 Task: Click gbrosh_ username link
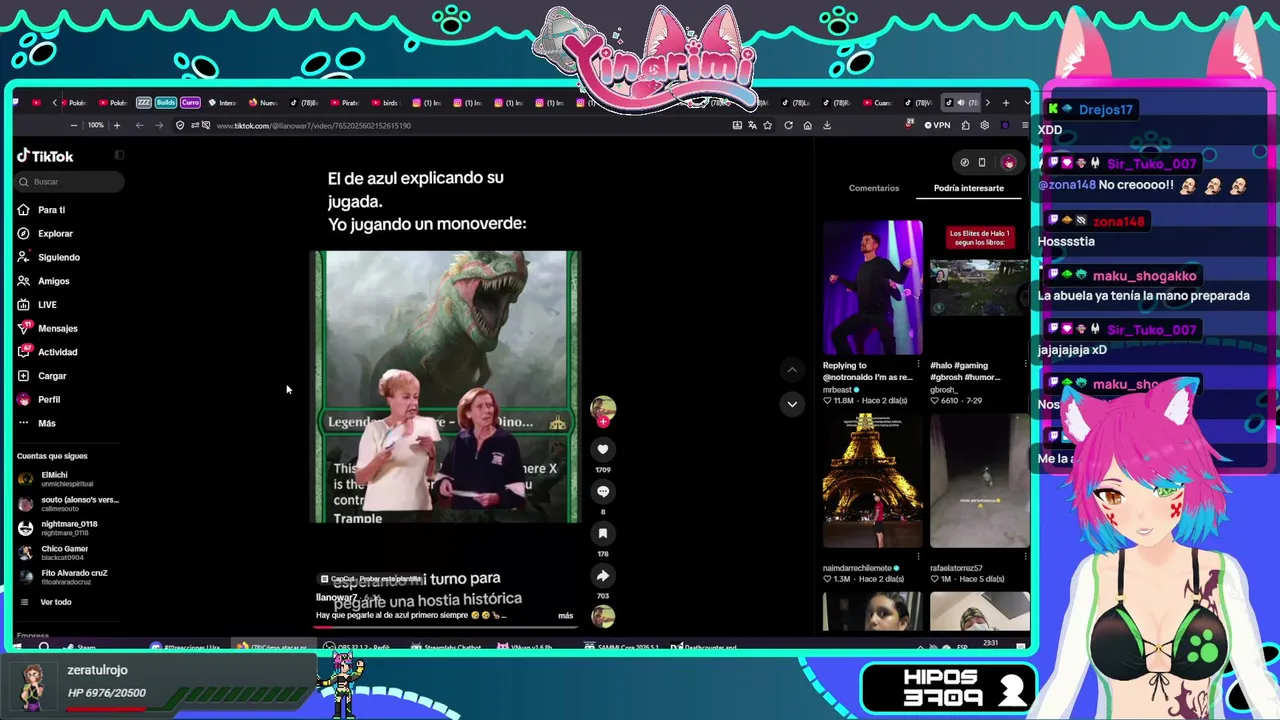944,389
